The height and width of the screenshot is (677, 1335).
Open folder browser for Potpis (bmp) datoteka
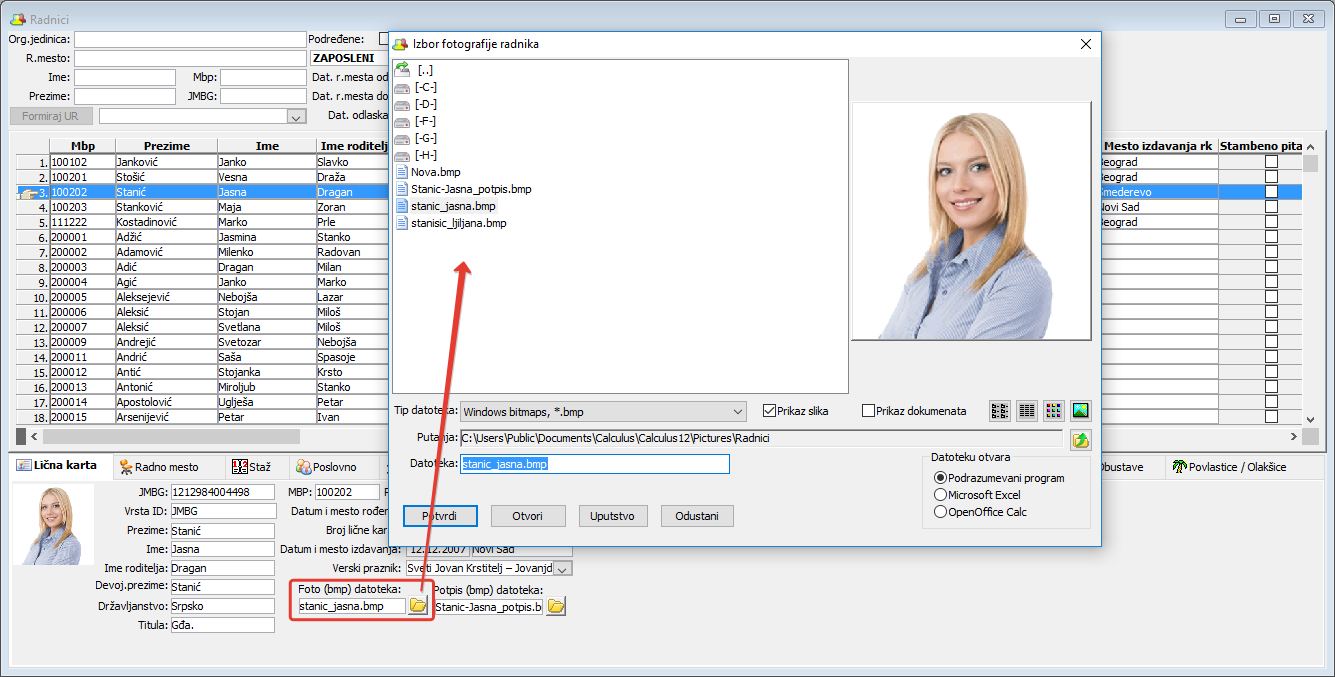555,606
